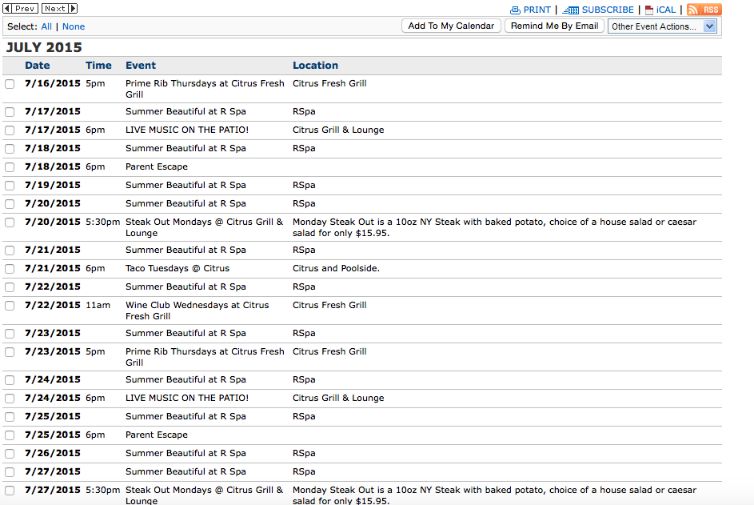
Task: Click Remind Me By Email button
Action: [x=554, y=26]
